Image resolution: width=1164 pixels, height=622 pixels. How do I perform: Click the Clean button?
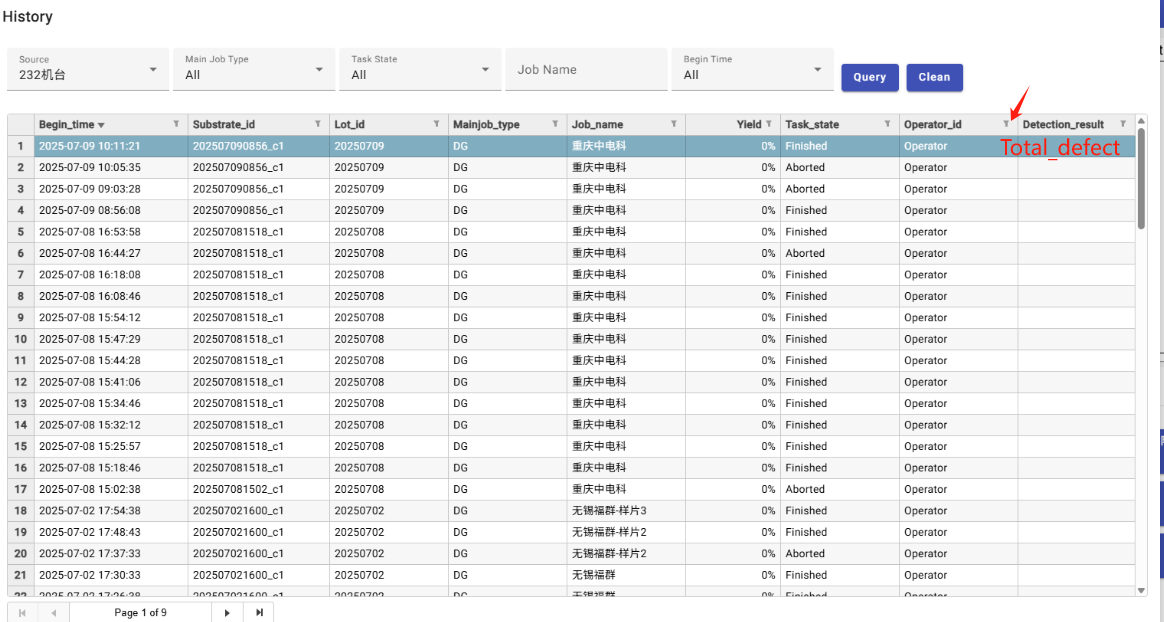coord(934,77)
